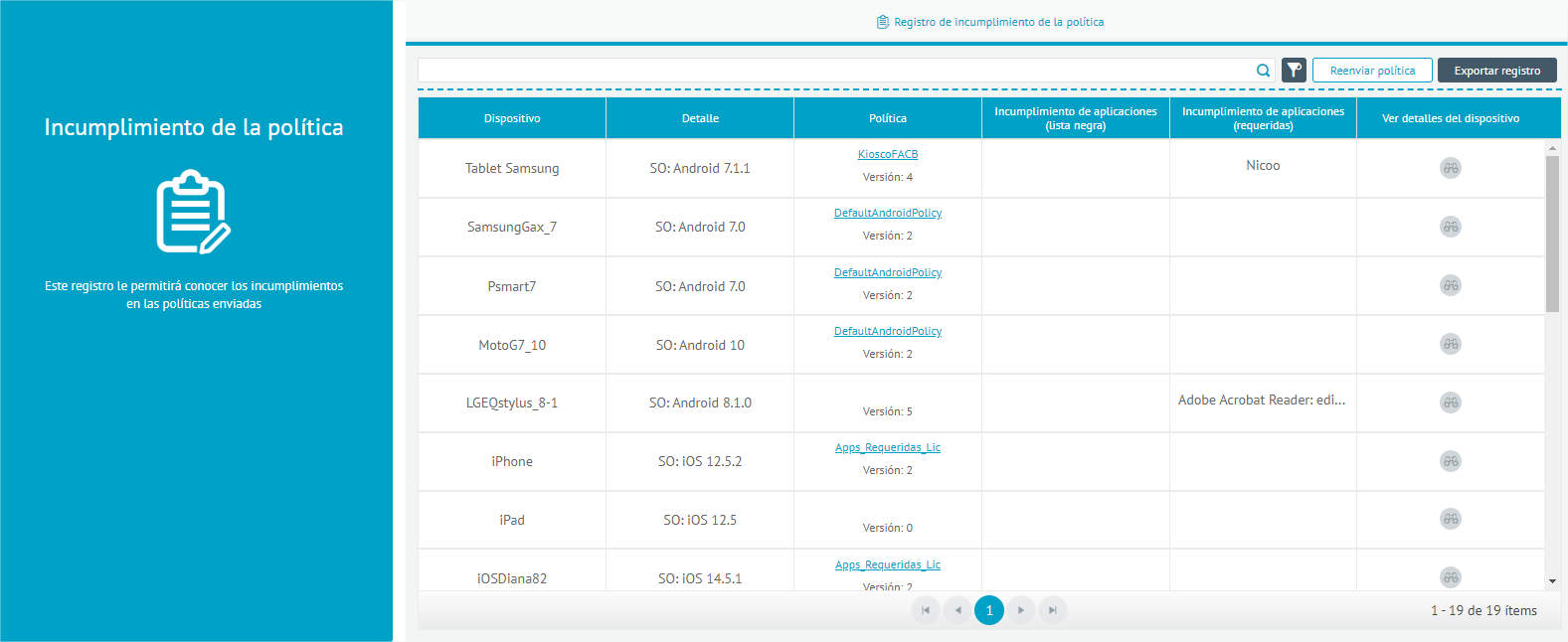Go to last page of results
The width and height of the screenshot is (1568, 642).
(x=1053, y=610)
